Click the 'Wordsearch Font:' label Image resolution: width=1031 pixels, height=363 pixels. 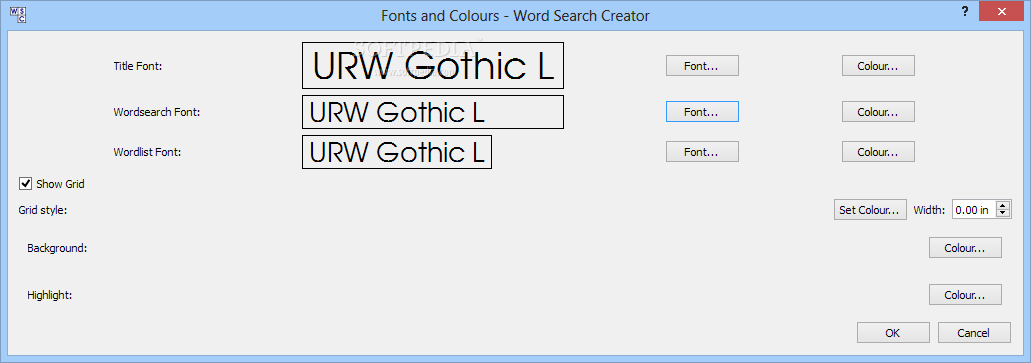click(156, 112)
